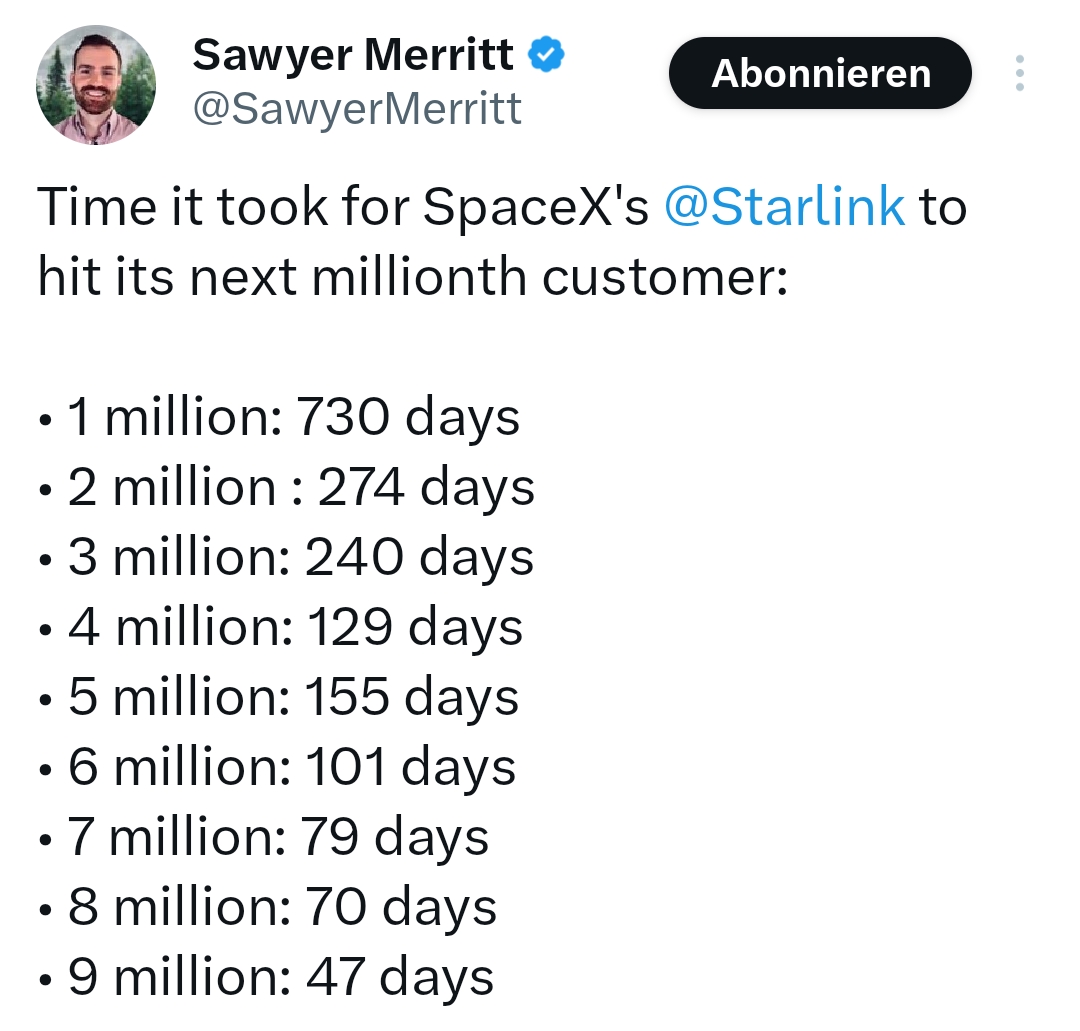
Task: Select the '6 million: 101 days' line
Action: [x=278, y=767]
